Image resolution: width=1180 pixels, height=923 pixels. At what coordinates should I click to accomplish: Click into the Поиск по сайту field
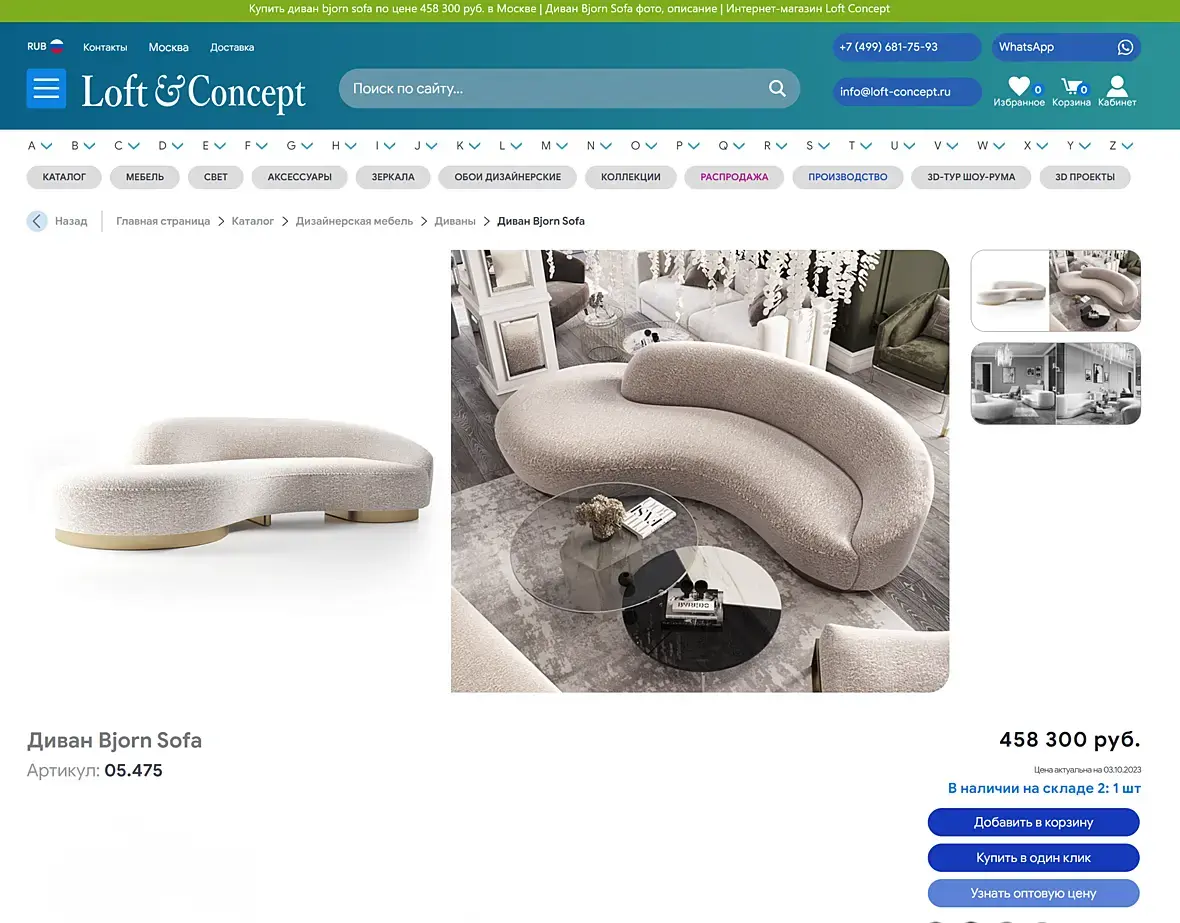pos(557,89)
